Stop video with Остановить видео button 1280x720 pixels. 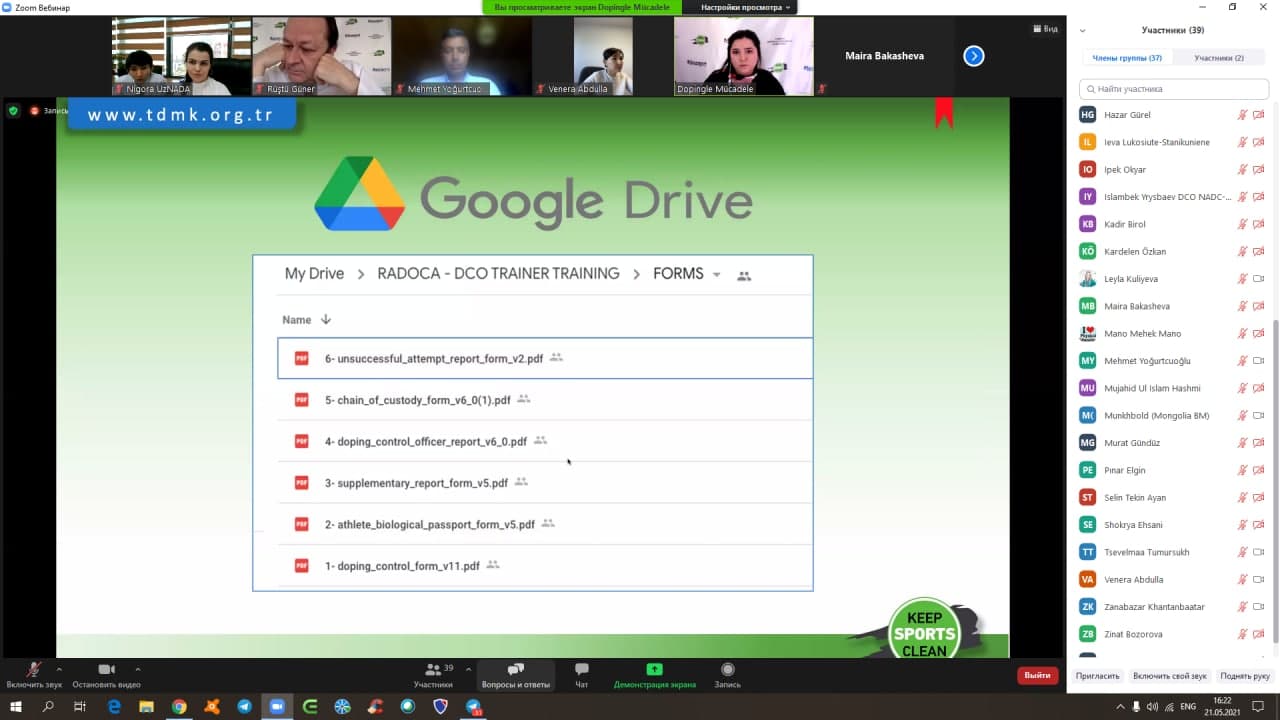[107, 675]
